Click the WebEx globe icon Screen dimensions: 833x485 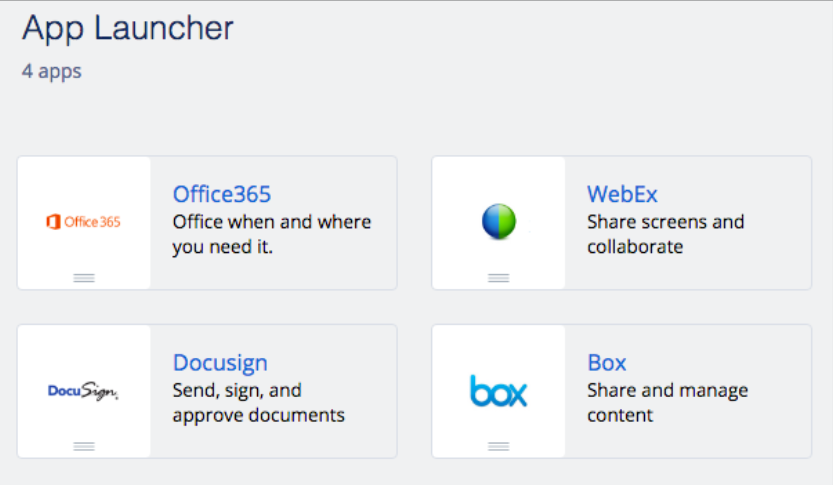point(498,221)
